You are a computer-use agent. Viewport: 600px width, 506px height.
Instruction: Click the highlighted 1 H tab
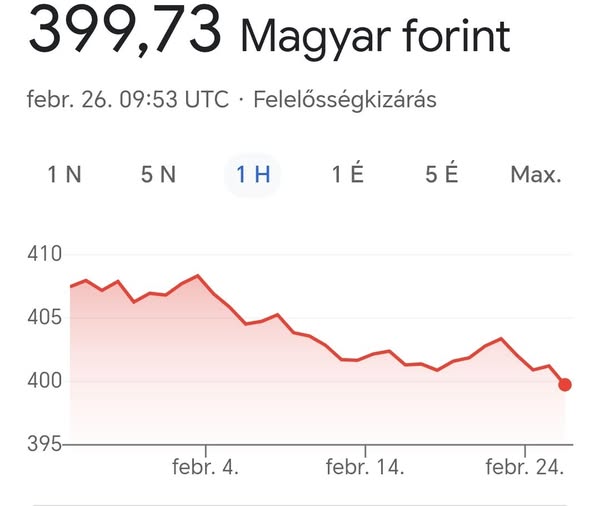click(x=253, y=175)
